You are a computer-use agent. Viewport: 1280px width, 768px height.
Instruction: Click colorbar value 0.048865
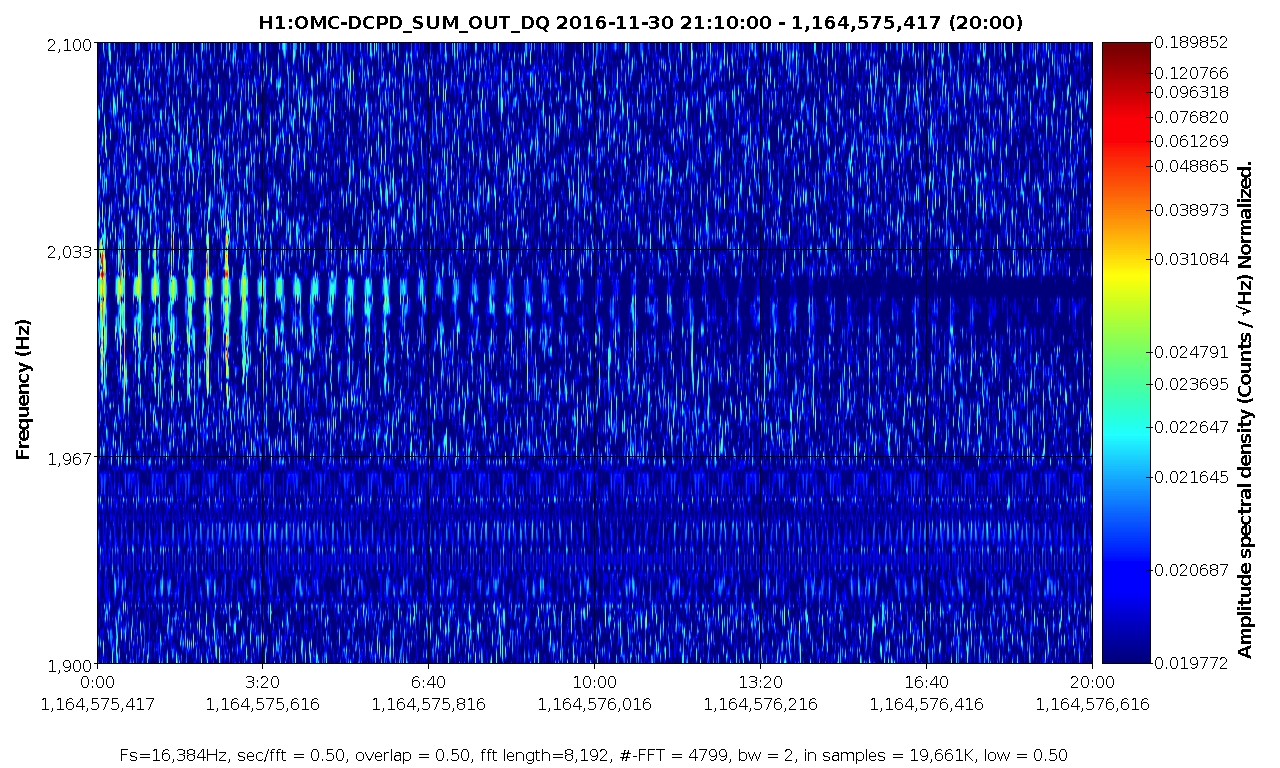click(1191, 166)
